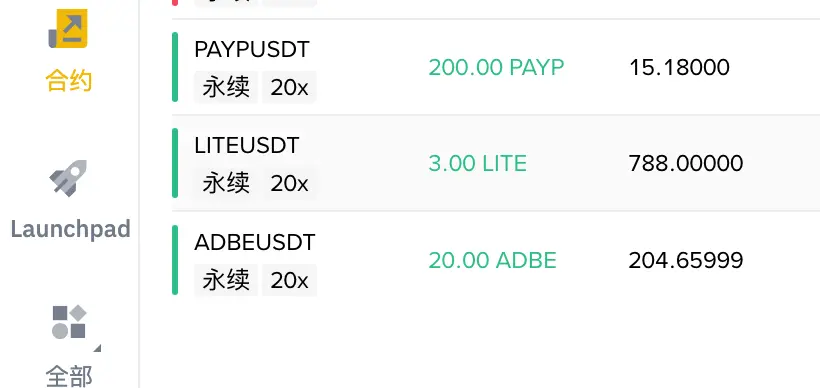Click the 20x leverage tag for LITEUSDT
820x388 pixels.
click(289, 183)
